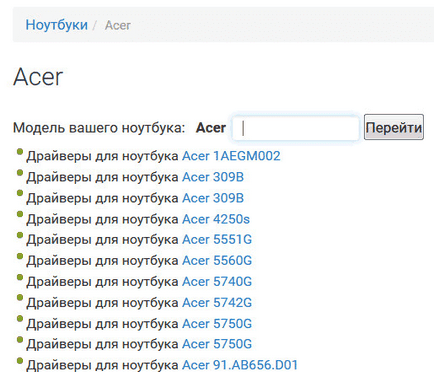Click green bullet beside Acer 5551G
The width and height of the screenshot is (434, 372).
(20, 235)
